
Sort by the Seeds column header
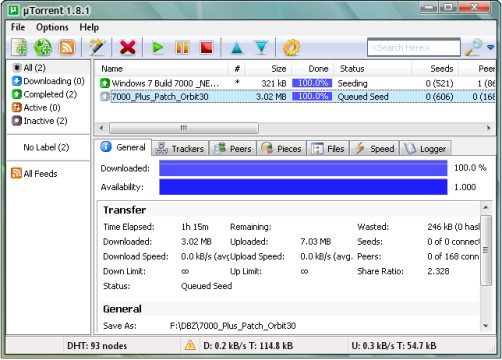pyautogui.click(x=435, y=69)
